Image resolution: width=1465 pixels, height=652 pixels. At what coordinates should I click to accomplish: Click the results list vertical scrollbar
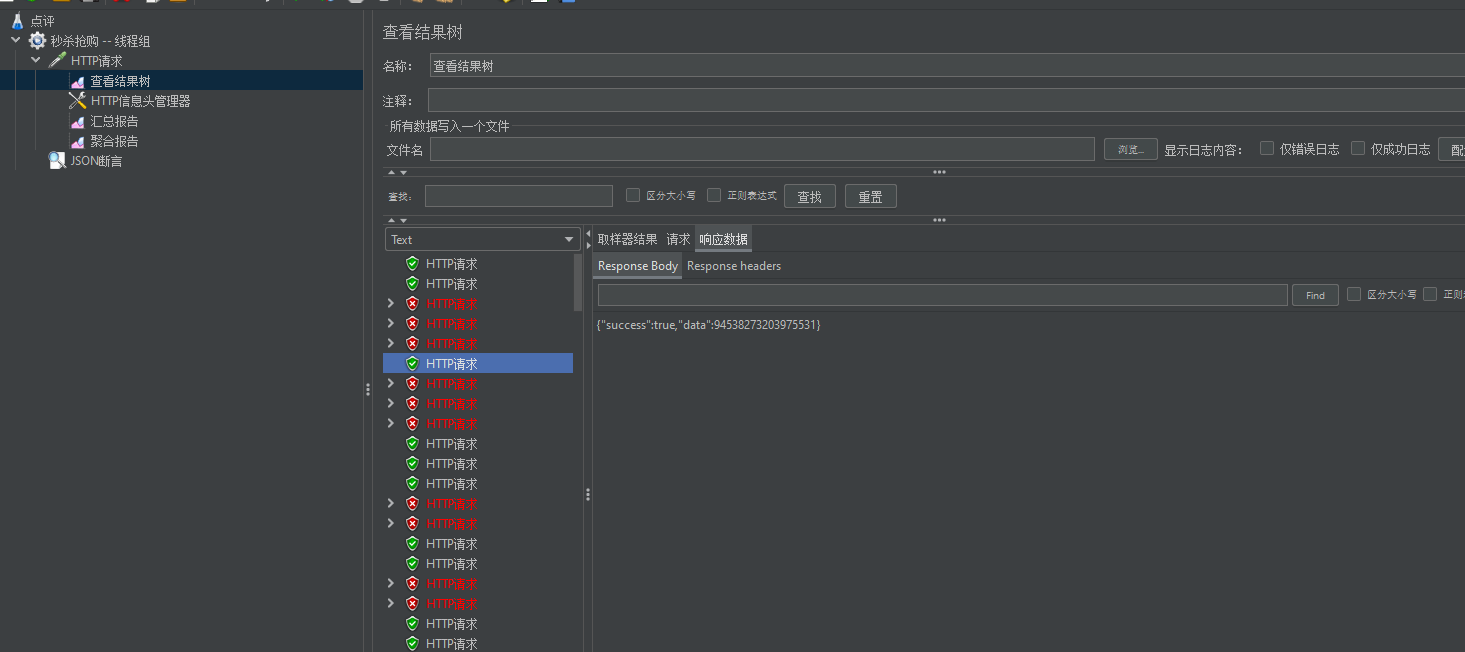577,283
